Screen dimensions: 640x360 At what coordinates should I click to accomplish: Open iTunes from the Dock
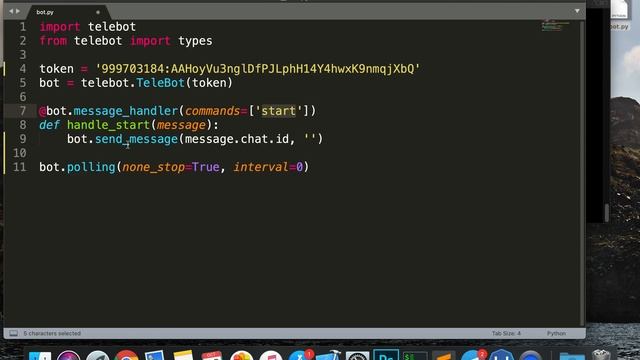click(x=270, y=355)
